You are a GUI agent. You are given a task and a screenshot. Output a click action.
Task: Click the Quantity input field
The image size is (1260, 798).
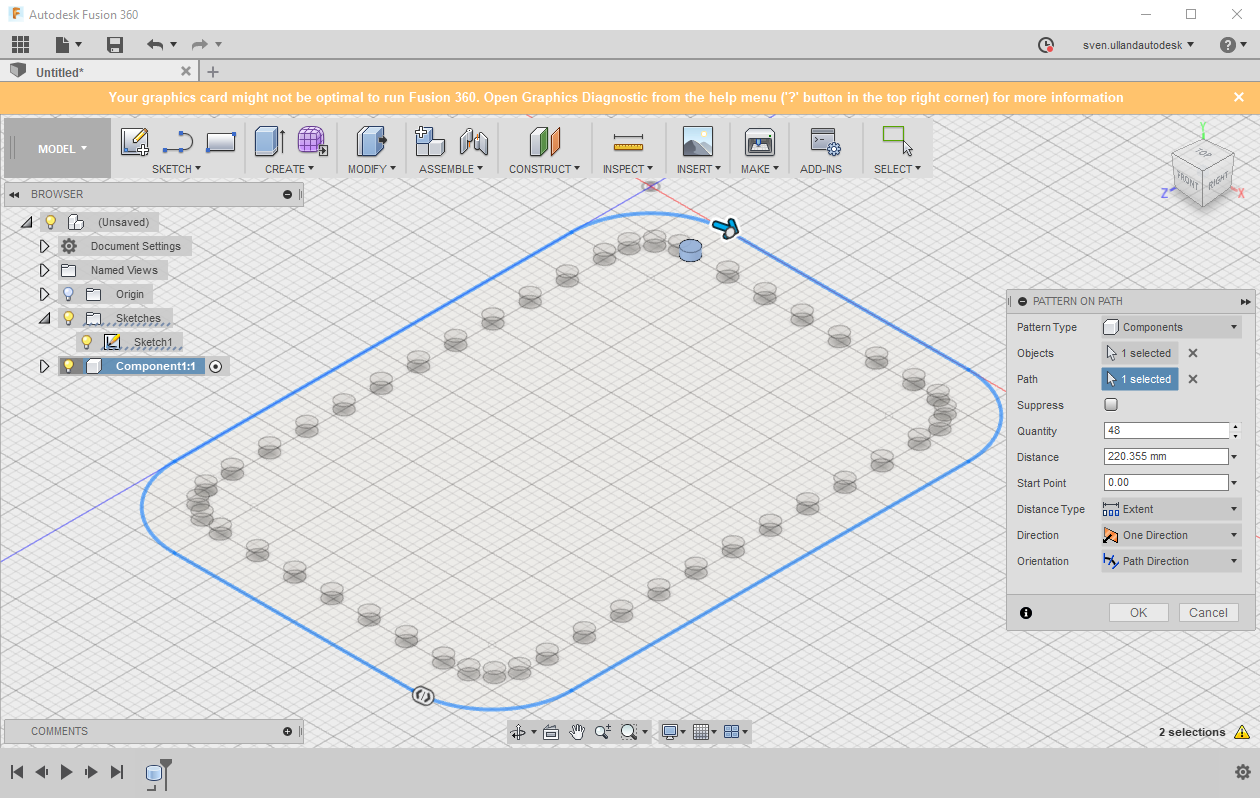(1165, 430)
